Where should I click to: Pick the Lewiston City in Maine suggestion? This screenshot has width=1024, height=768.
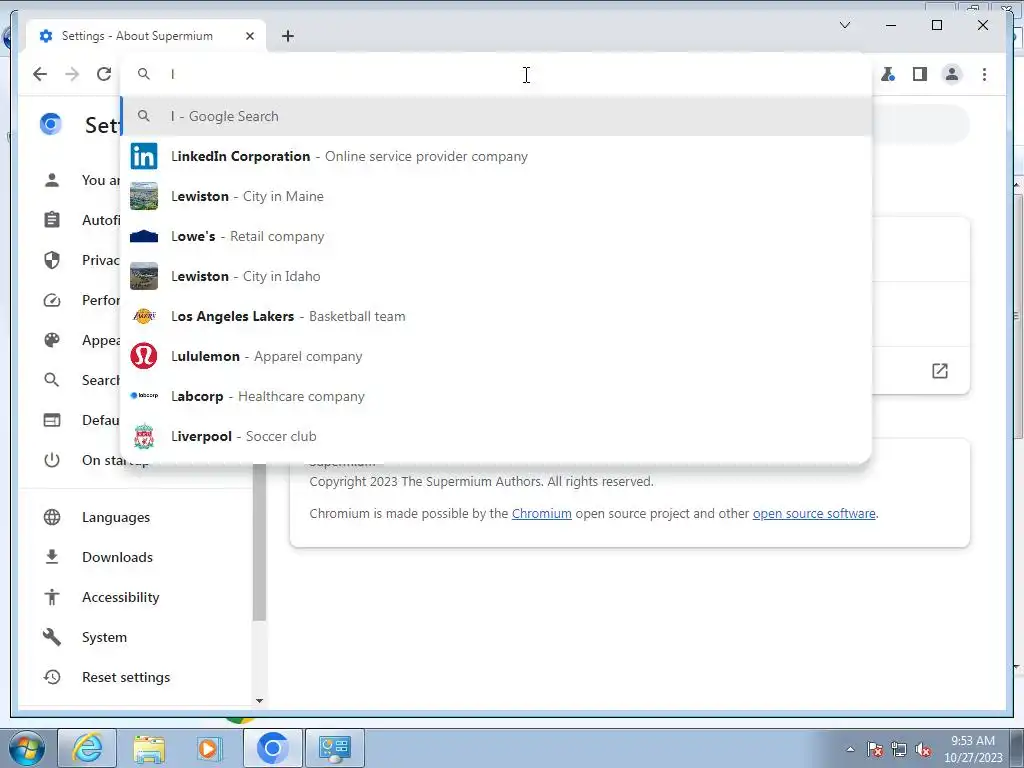[496, 196]
